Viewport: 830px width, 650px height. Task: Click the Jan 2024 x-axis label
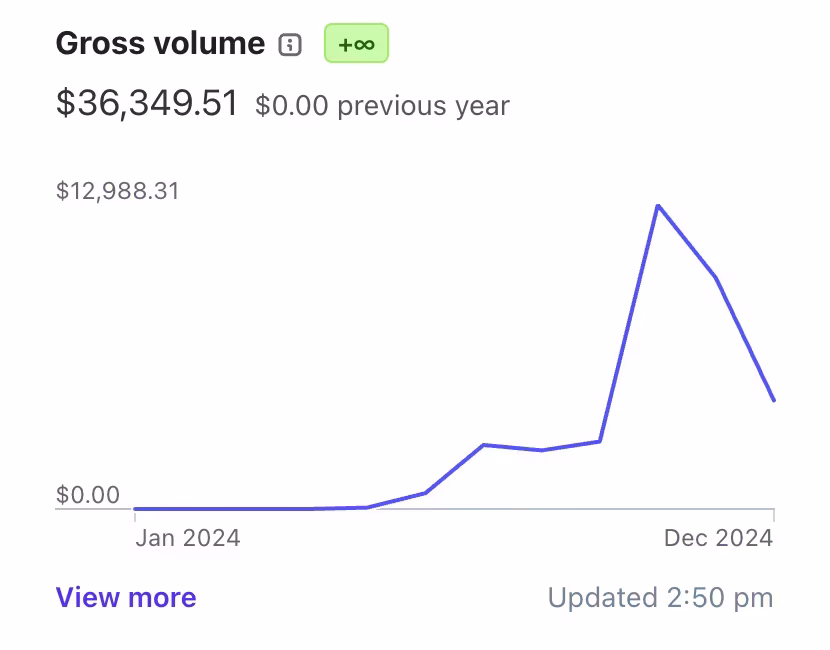[188, 538]
